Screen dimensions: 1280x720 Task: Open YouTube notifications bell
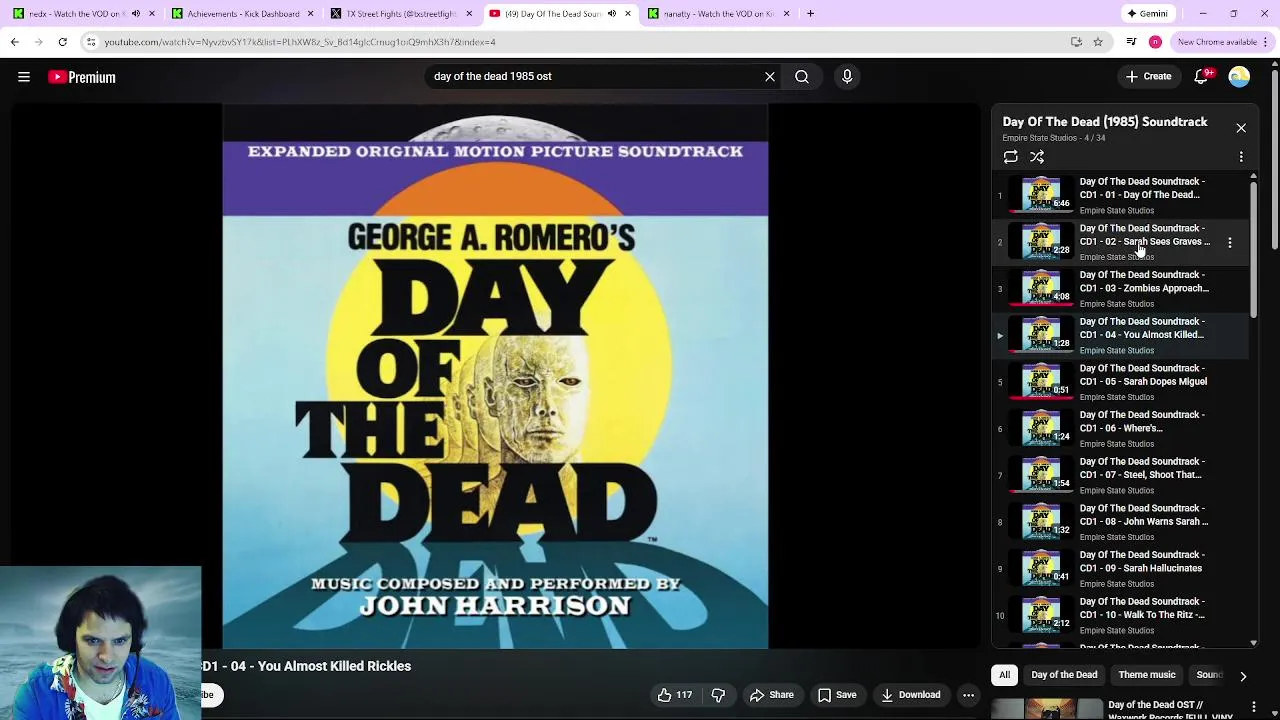click(1201, 77)
